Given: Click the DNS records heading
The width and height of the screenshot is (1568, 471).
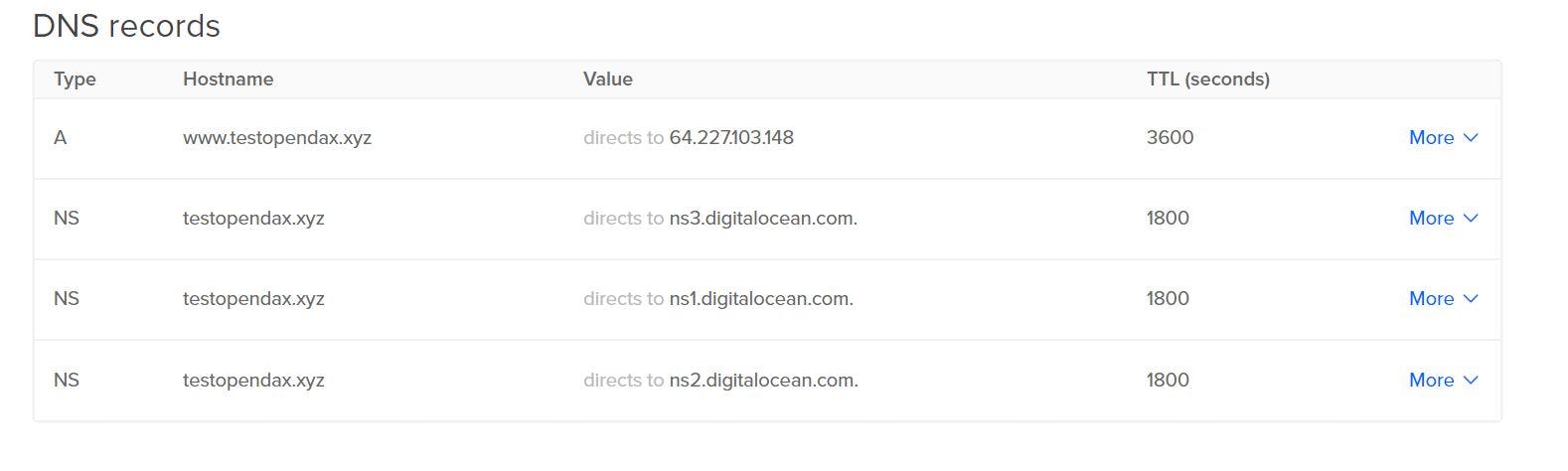Looking at the screenshot, I should pos(126,26).
